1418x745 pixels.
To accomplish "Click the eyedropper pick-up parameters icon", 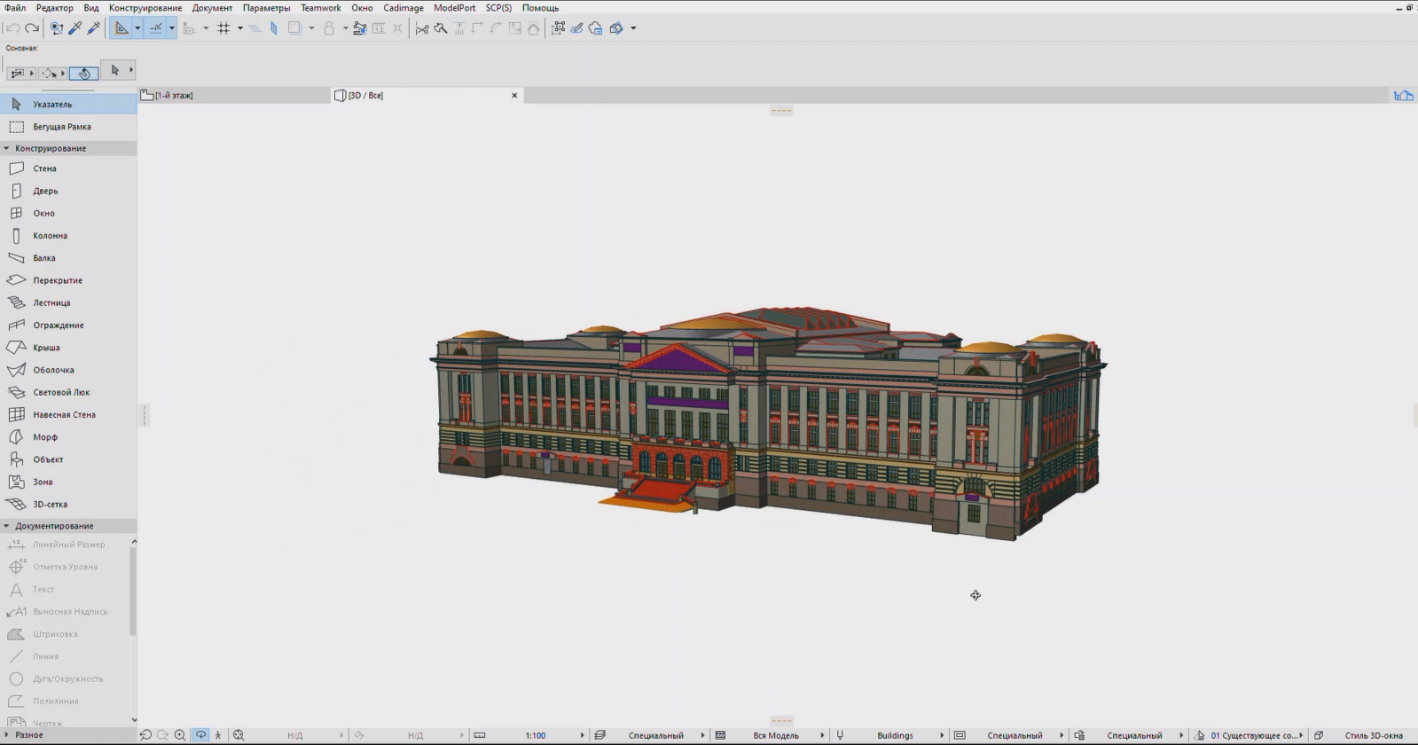I will coord(75,29).
